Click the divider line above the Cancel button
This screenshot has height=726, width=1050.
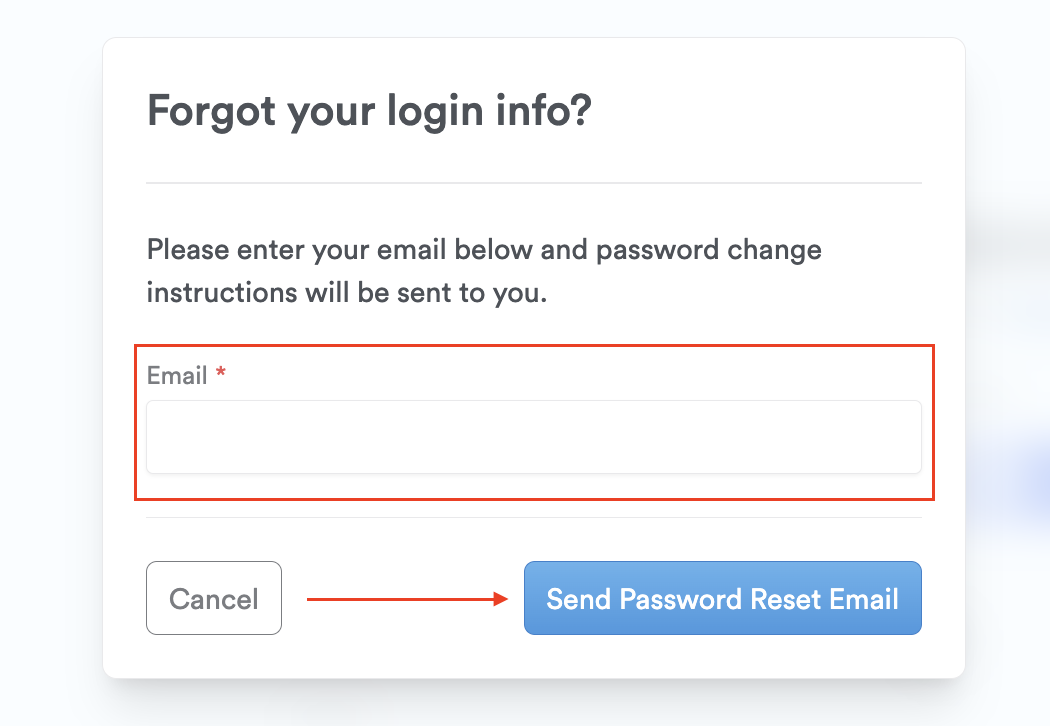(533, 517)
